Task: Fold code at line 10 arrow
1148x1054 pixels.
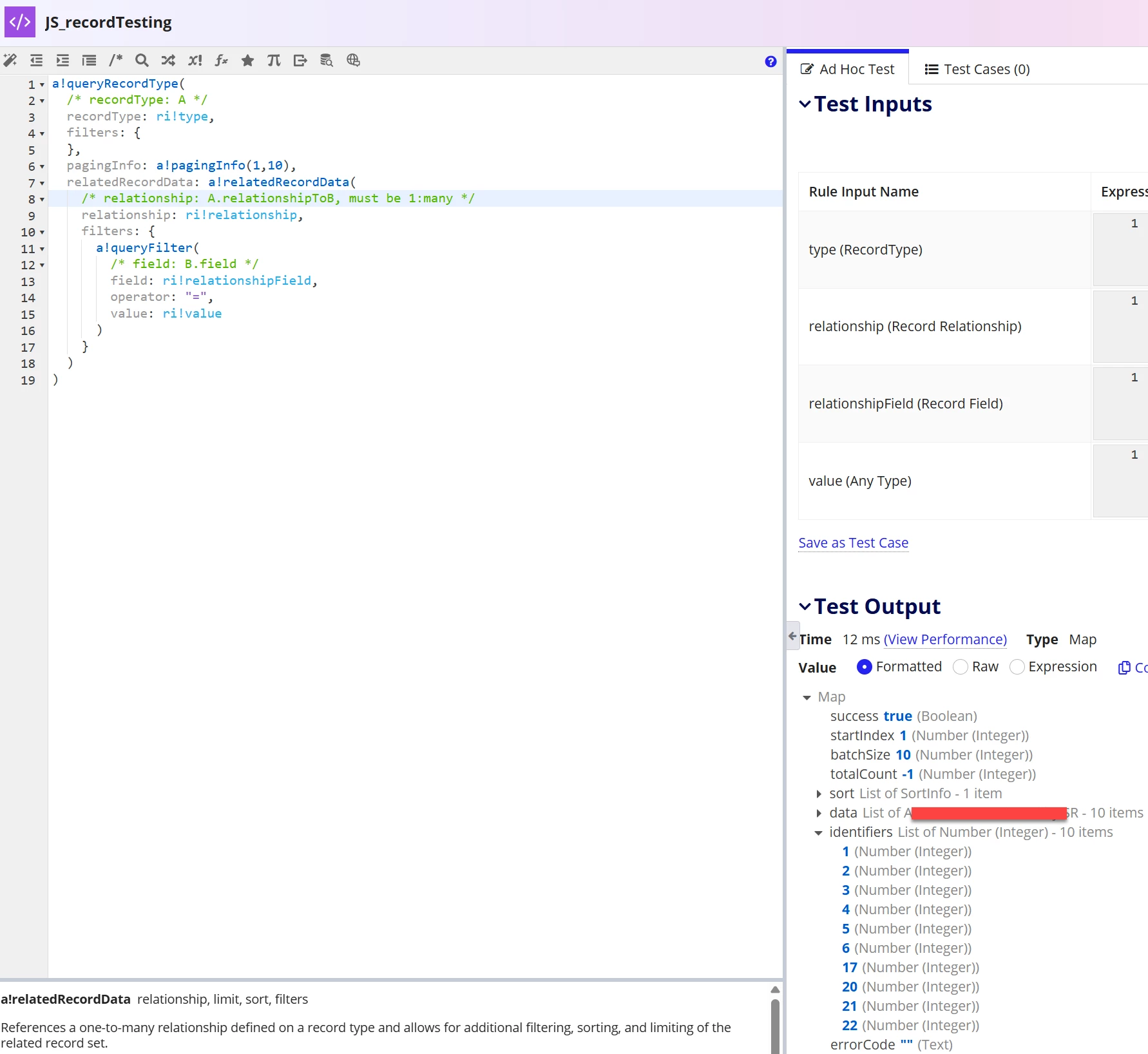Action: 42,232
